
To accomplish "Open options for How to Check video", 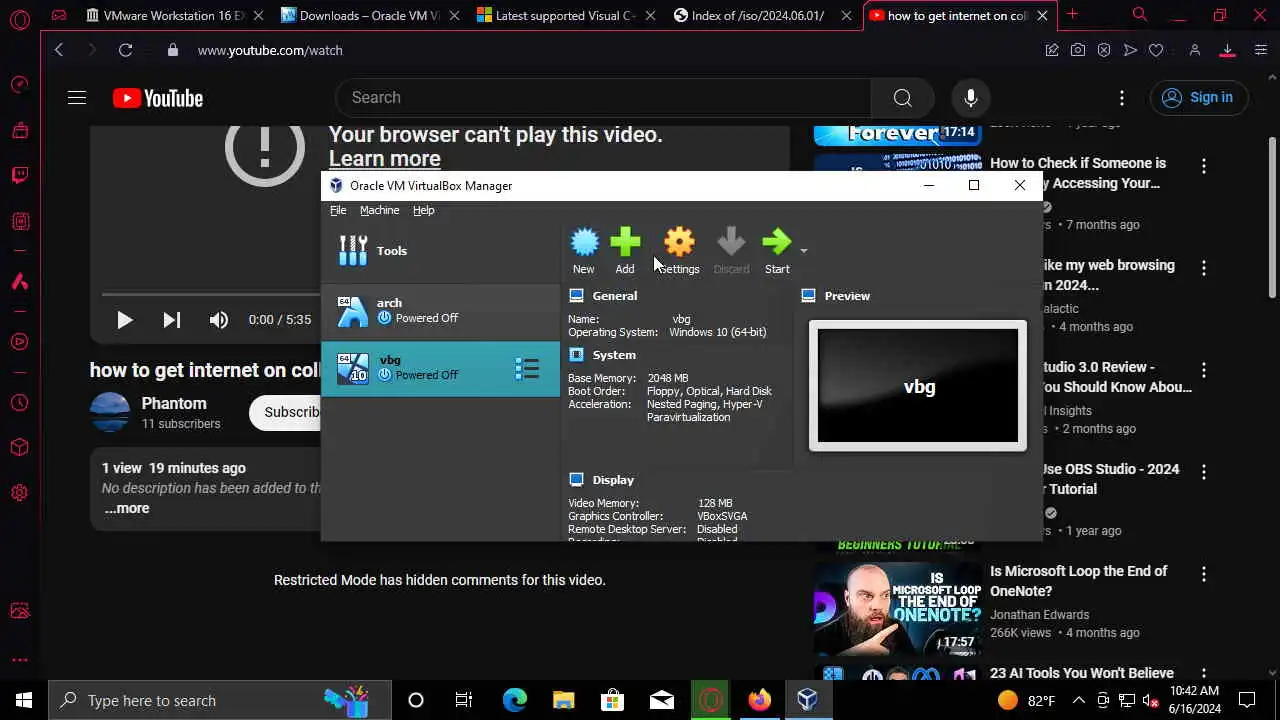I will [x=1204, y=167].
